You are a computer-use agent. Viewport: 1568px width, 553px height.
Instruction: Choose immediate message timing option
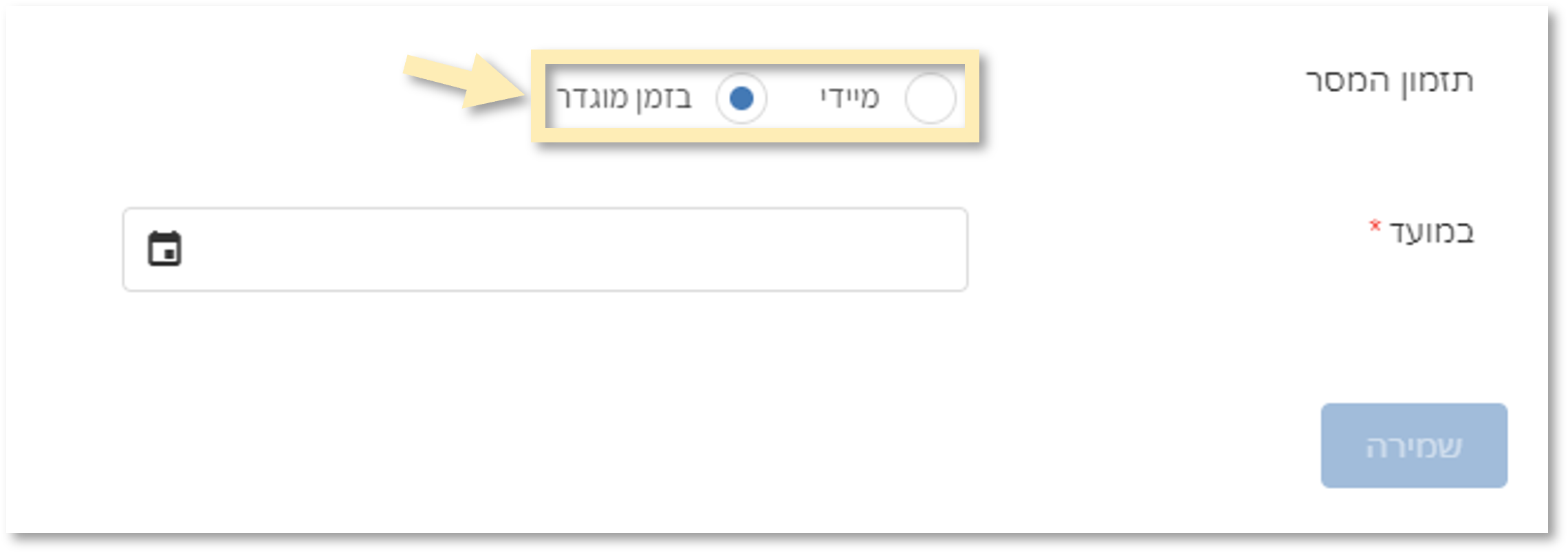tap(930, 98)
